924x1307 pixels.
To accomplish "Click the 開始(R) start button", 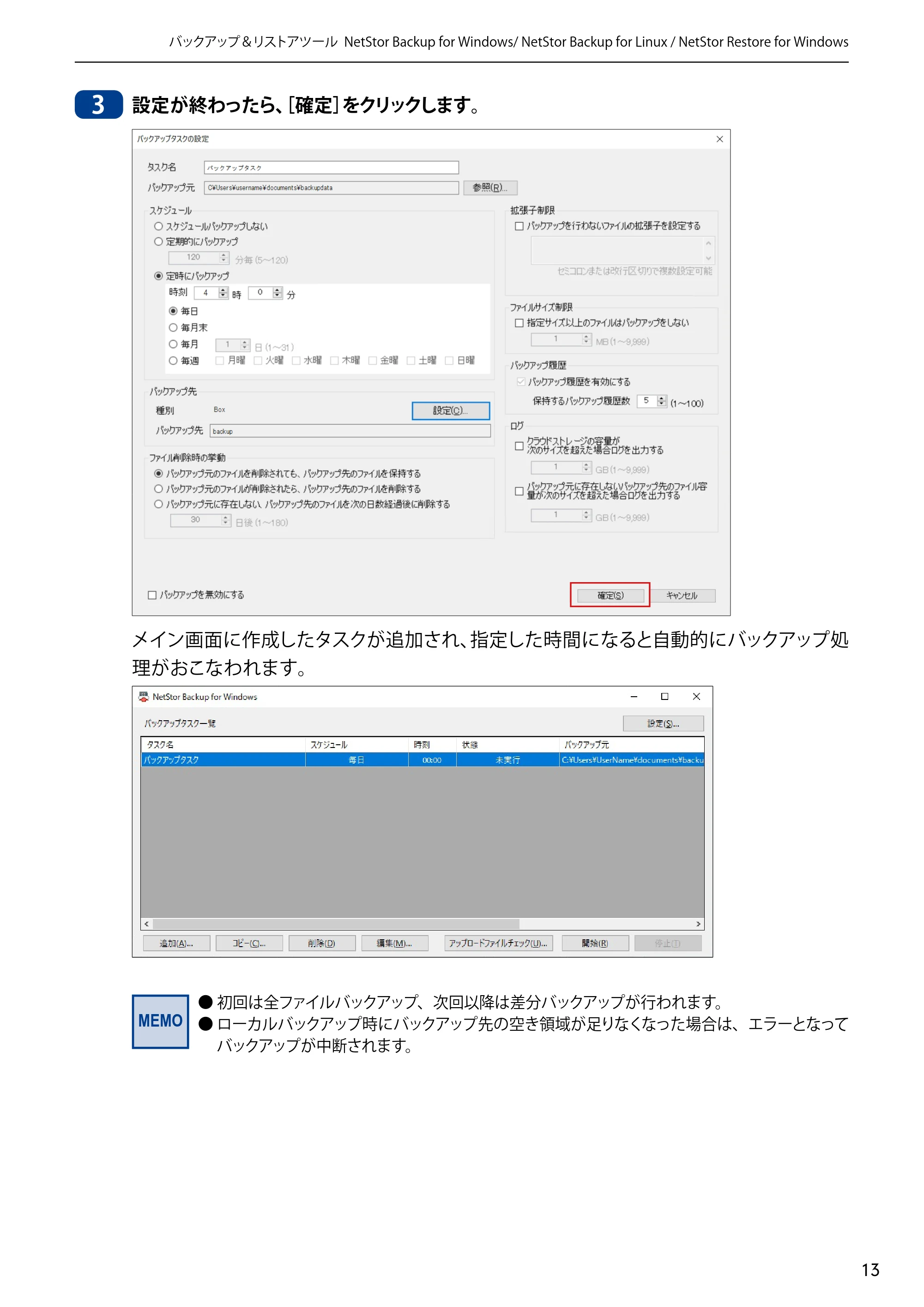I will click(595, 943).
